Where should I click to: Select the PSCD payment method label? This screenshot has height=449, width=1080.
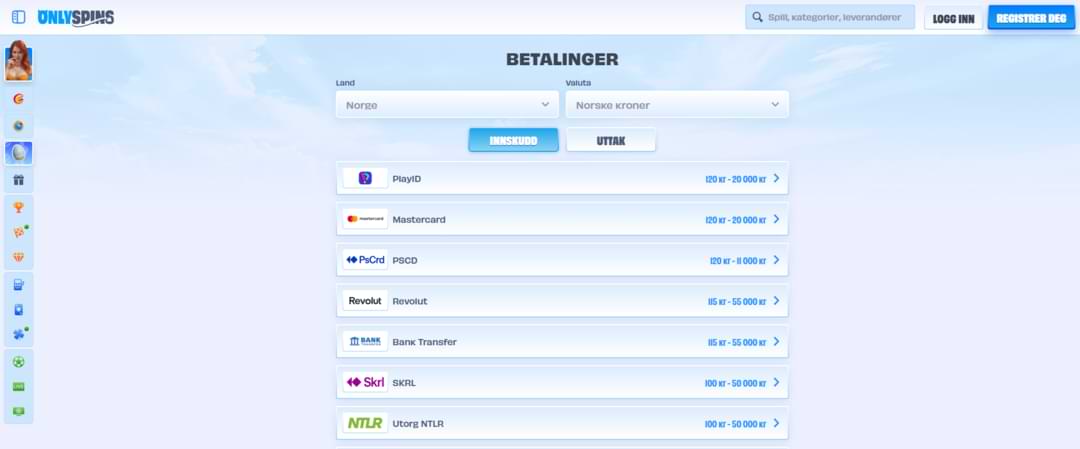[405, 260]
